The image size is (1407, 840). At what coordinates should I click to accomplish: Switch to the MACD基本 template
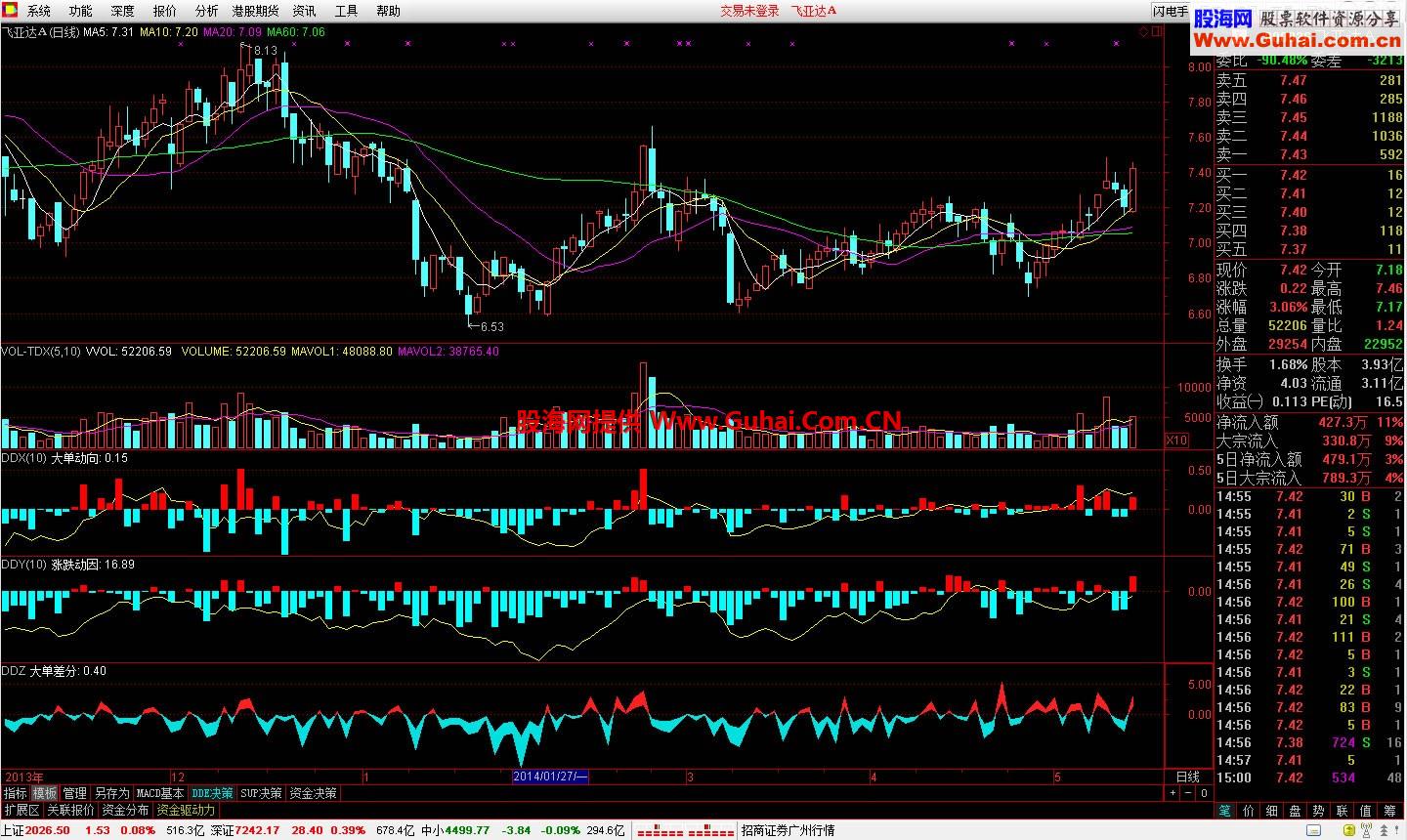[159, 793]
